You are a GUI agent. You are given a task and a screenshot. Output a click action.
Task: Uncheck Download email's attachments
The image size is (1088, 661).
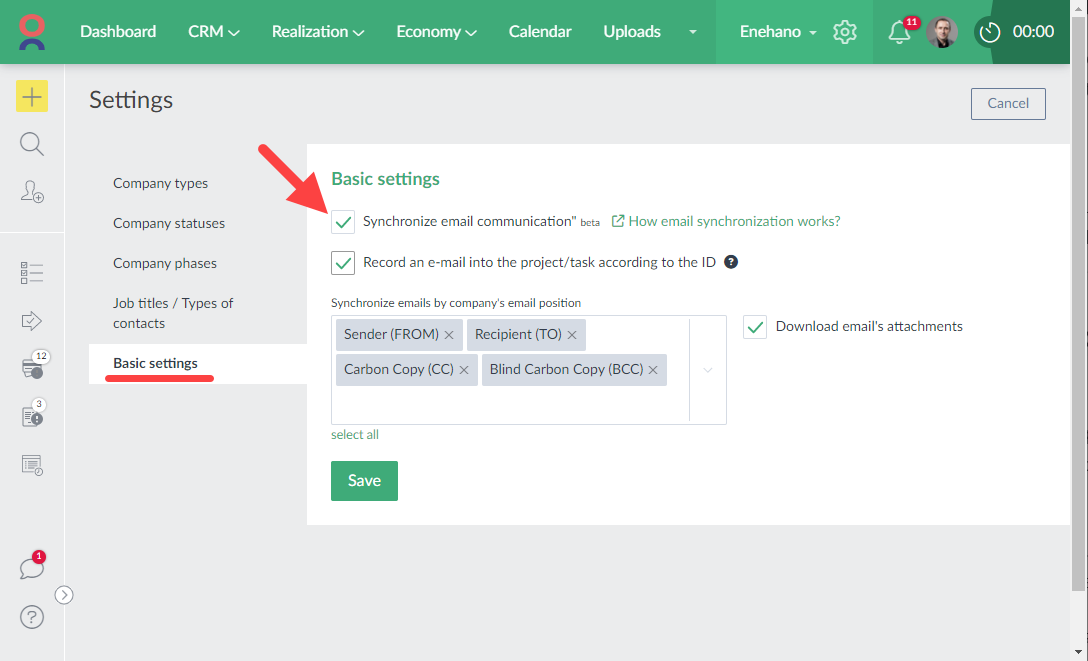point(755,326)
